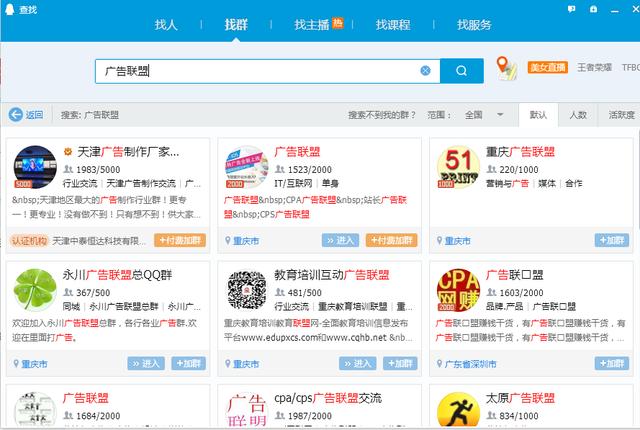Switch to 找人 tab
The height and width of the screenshot is (430, 640).
click(x=166, y=25)
